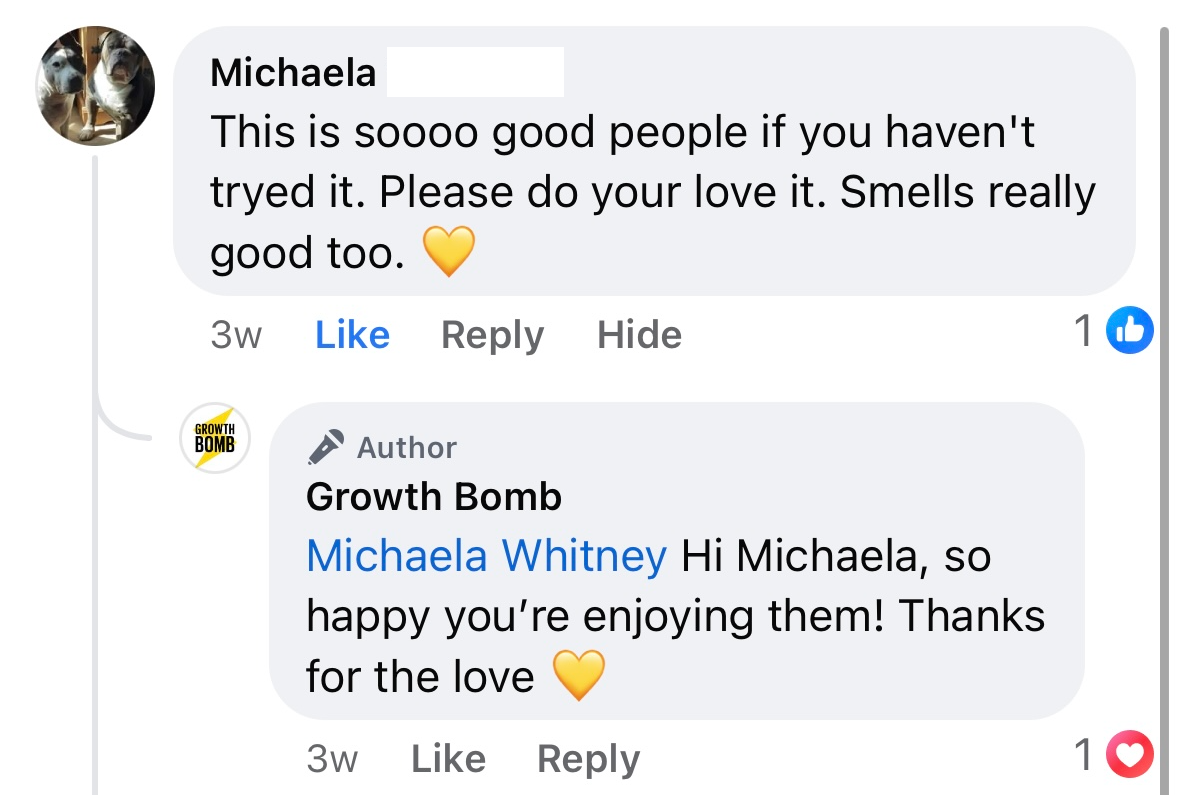Click the Author microphone badge icon

click(x=326, y=447)
